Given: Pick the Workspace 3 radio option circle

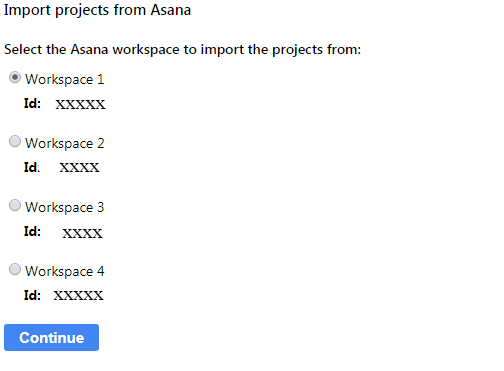Looking at the screenshot, I should [15, 205].
